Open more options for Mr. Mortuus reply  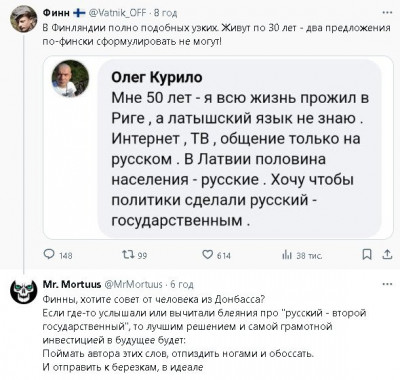click(387, 284)
